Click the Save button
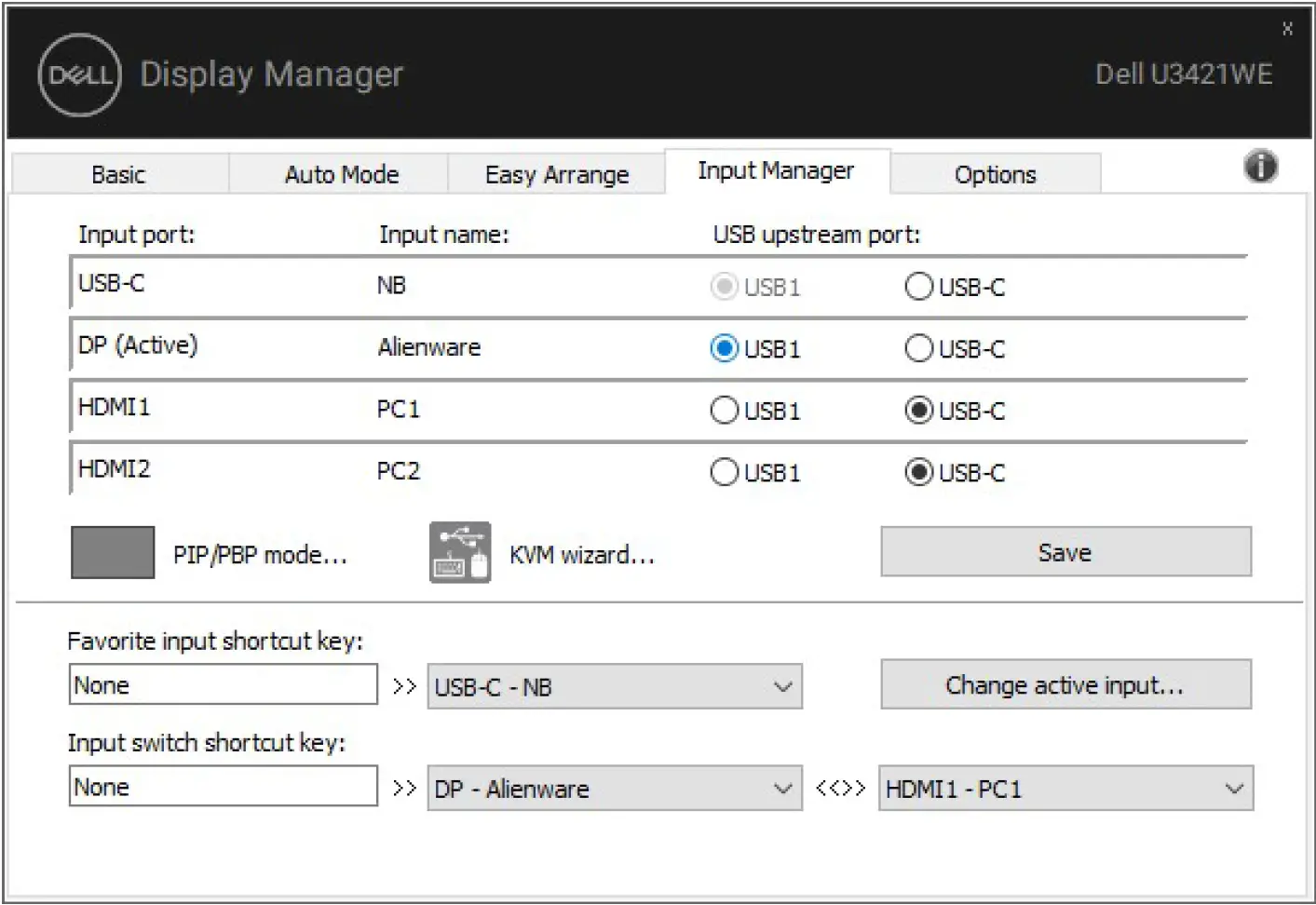Screen dimensions: 1316x905 click(x=1065, y=551)
